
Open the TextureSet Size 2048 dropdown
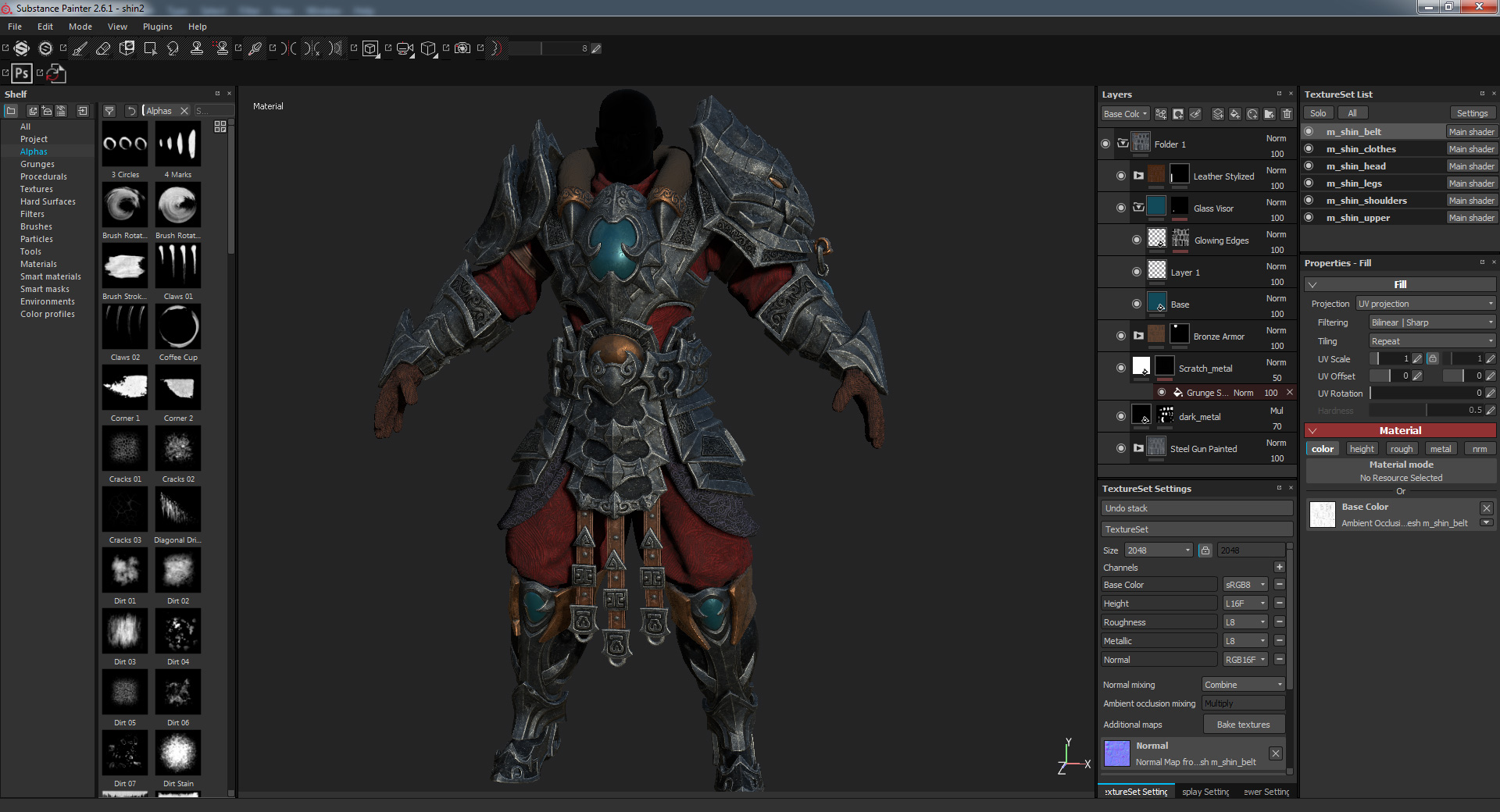(1159, 550)
